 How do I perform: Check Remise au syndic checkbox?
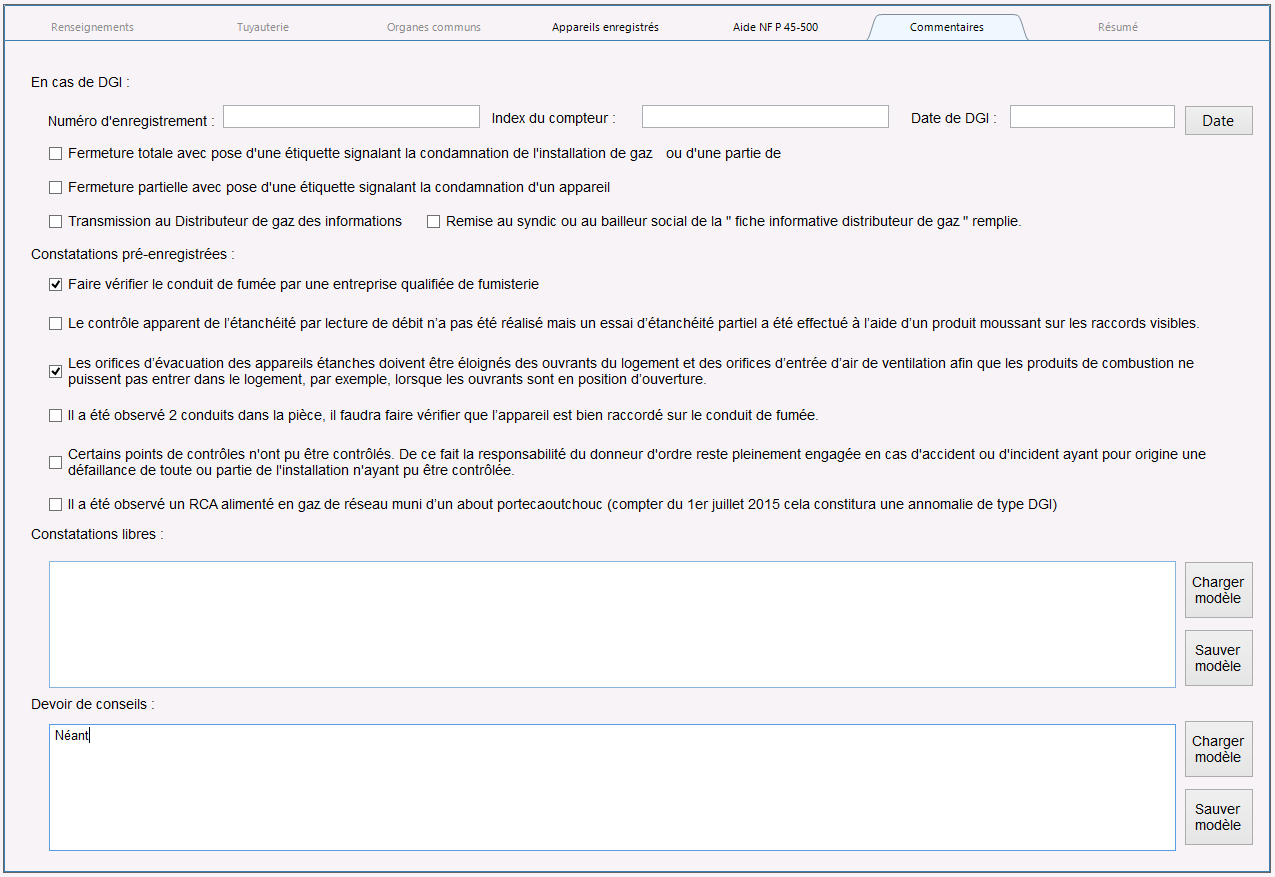pos(433,221)
